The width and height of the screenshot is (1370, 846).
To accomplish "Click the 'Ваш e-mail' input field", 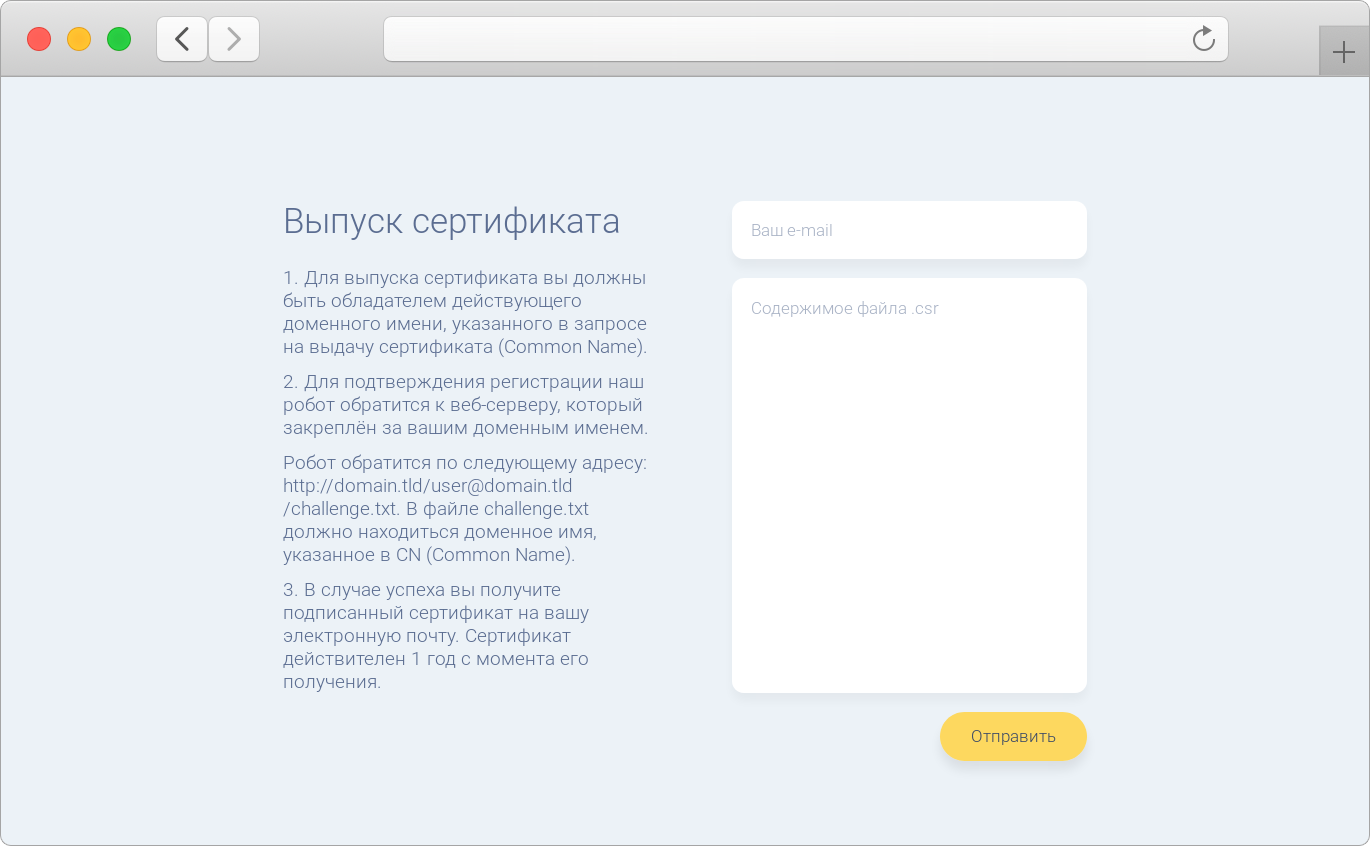I will click(x=909, y=230).
